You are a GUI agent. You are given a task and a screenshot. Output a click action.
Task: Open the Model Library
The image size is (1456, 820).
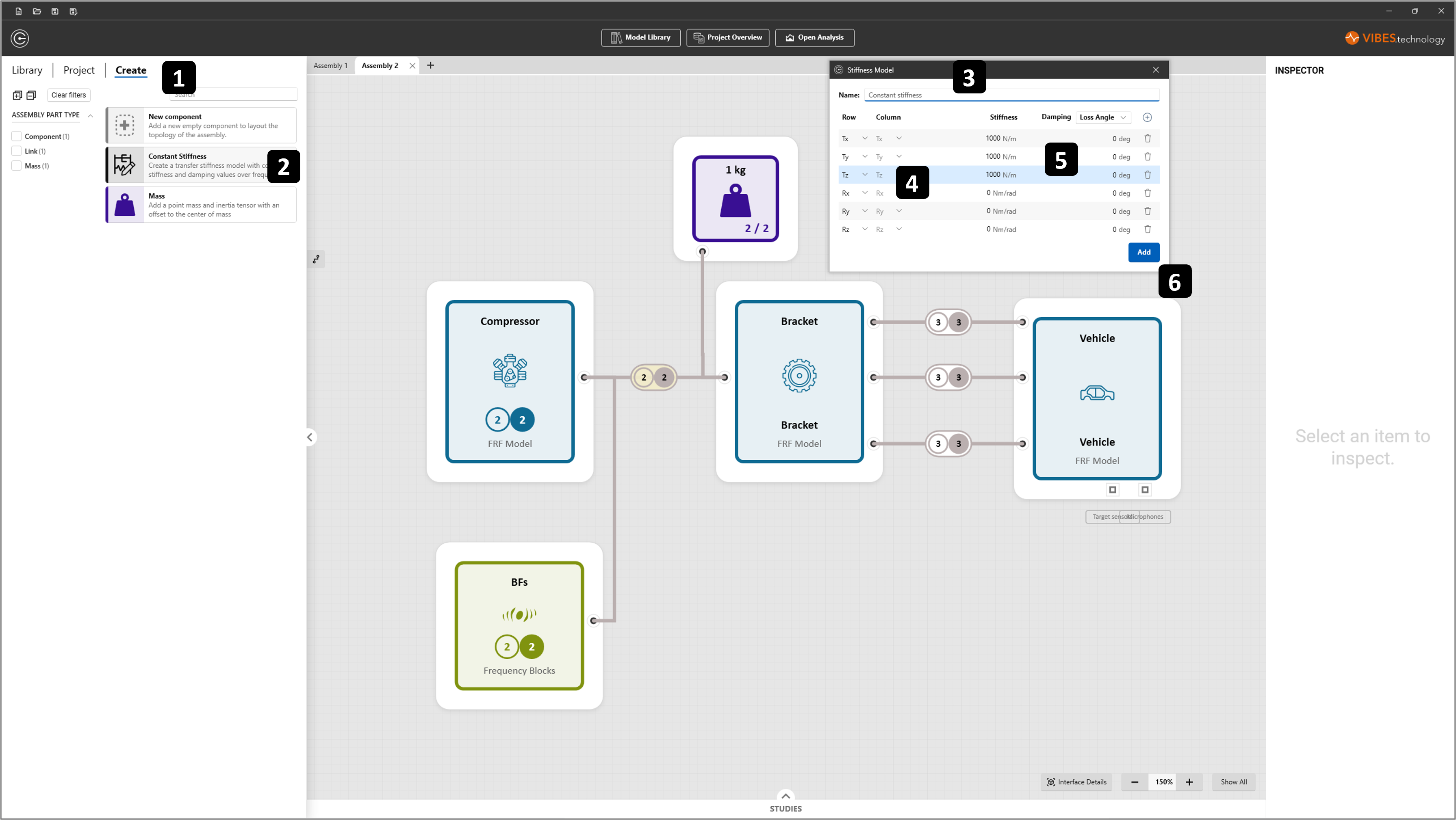coord(640,38)
